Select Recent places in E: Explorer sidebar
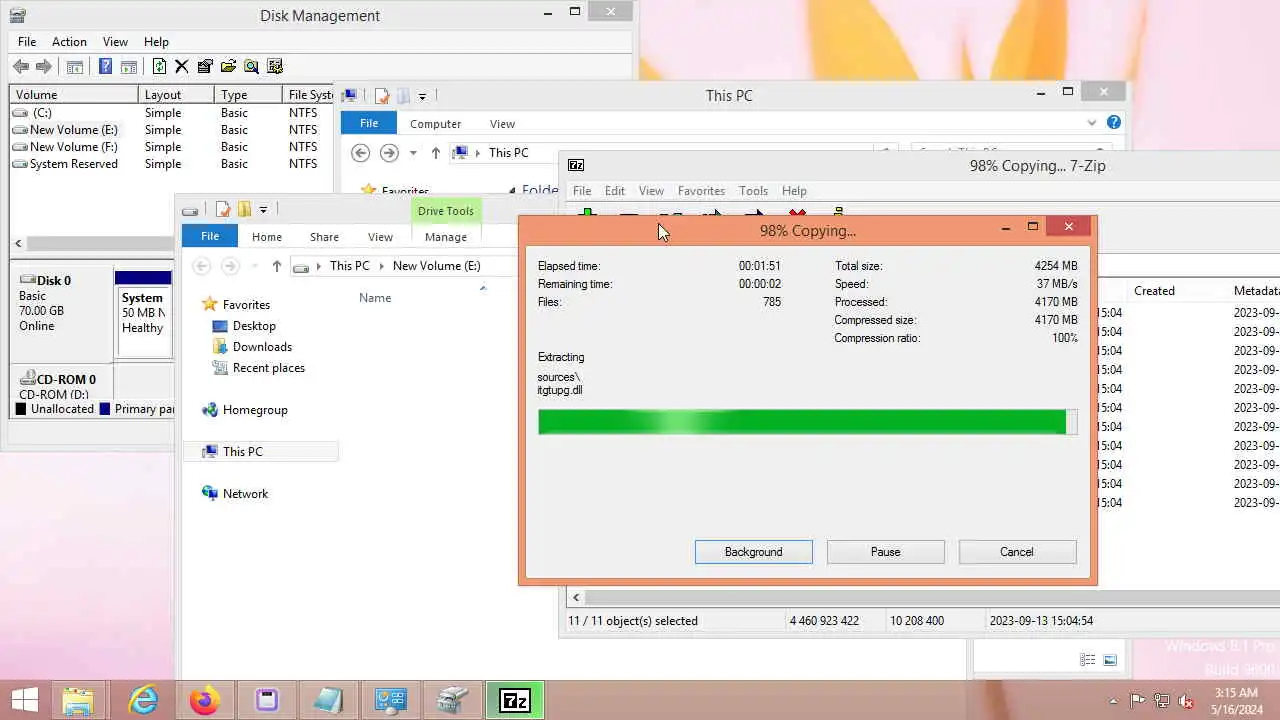Viewport: 1280px width, 720px height. (268, 368)
